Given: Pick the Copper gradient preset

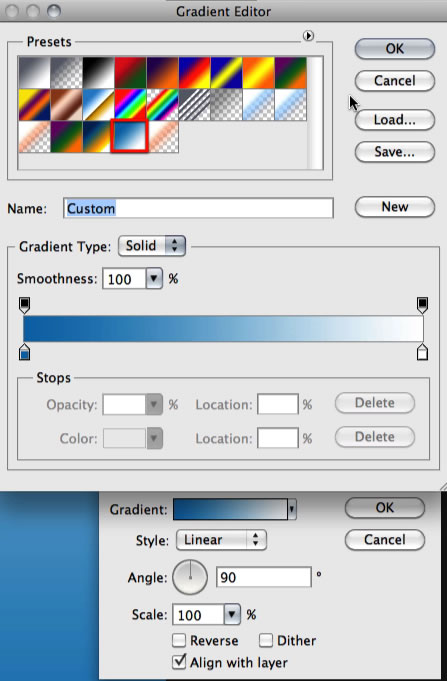Looking at the screenshot, I should point(66,105).
